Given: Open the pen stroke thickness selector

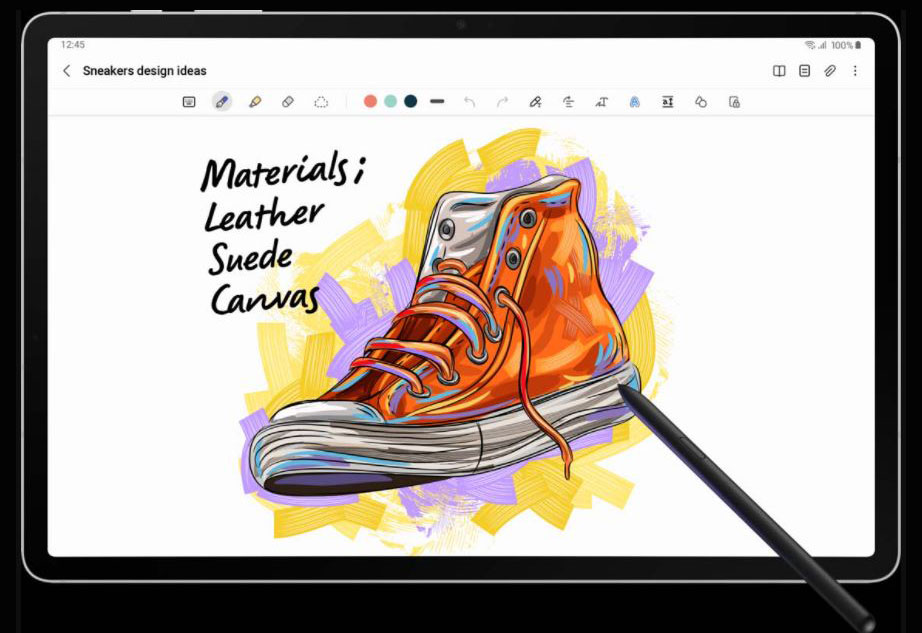Looking at the screenshot, I should point(437,101).
